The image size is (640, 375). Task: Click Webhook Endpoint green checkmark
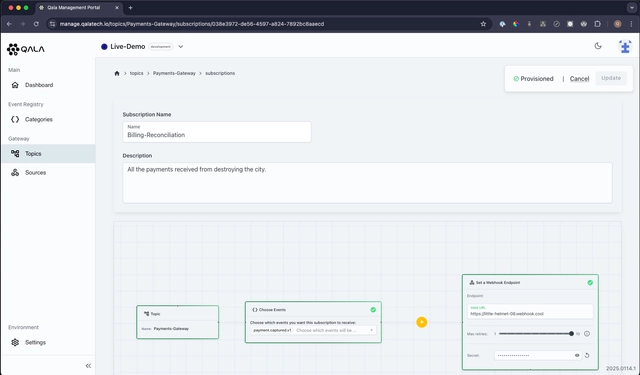pos(590,282)
